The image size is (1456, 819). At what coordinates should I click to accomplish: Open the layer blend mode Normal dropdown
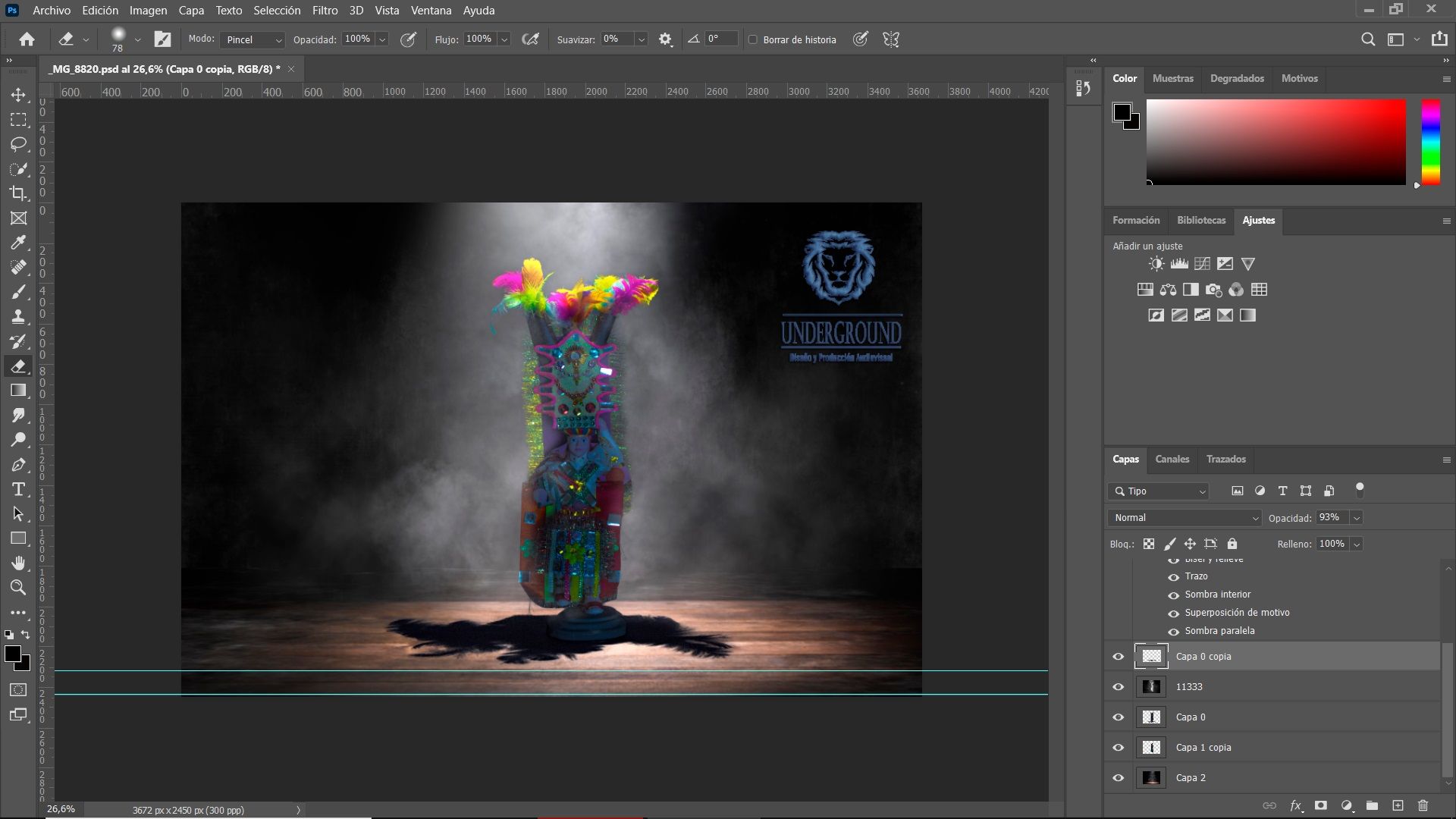click(x=1184, y=518)
